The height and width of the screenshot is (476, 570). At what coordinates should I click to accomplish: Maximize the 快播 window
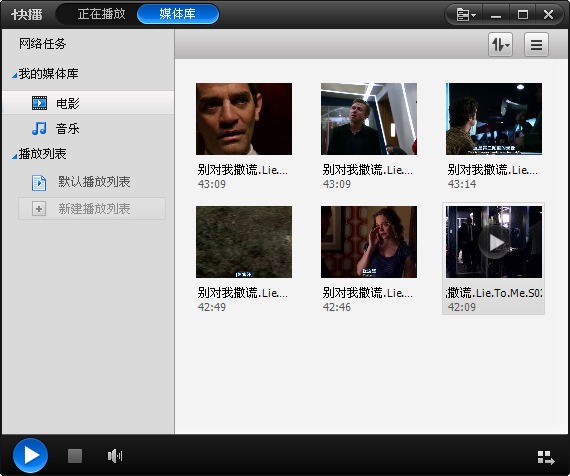pos(523,15)
